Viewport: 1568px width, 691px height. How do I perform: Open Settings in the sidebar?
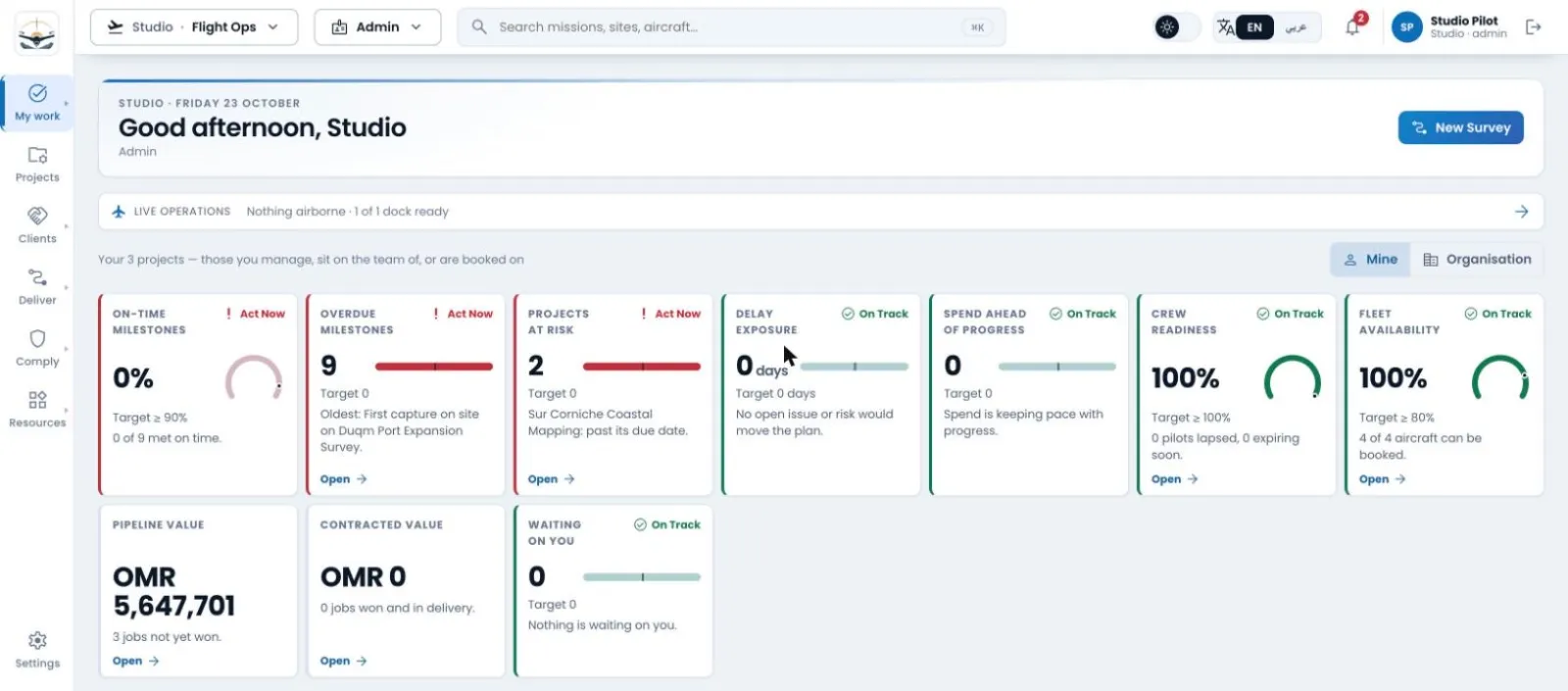click(37, 651)
